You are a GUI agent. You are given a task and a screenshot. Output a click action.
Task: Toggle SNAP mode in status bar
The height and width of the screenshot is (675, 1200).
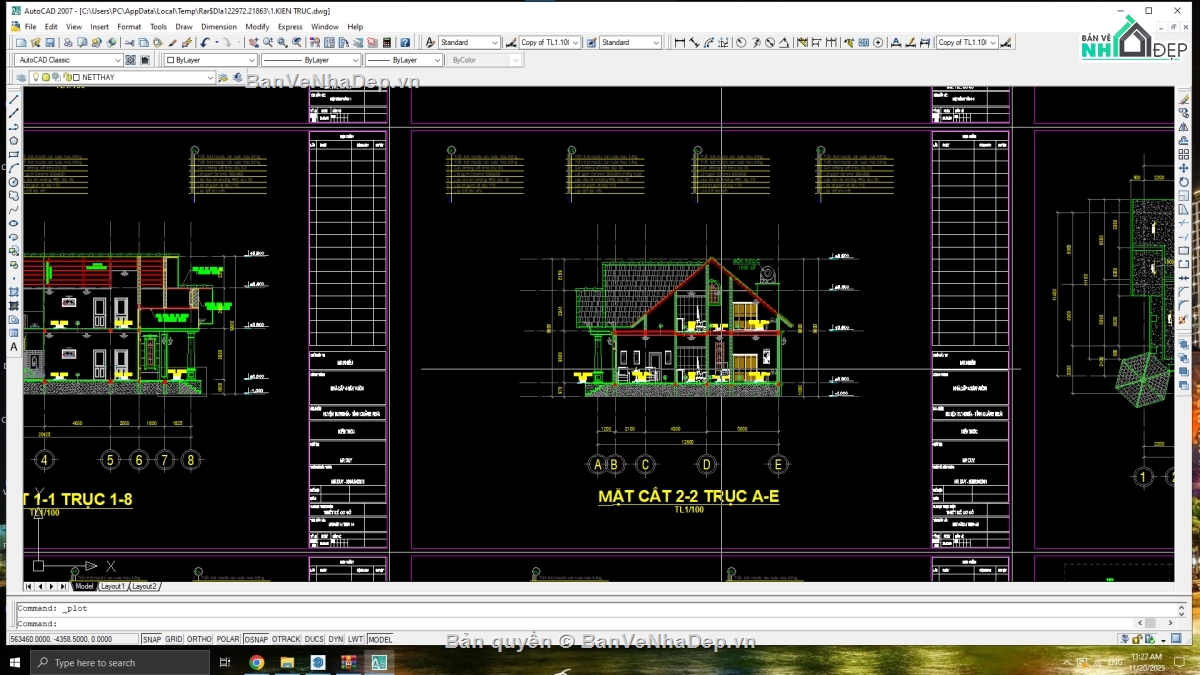click(151, 639)
